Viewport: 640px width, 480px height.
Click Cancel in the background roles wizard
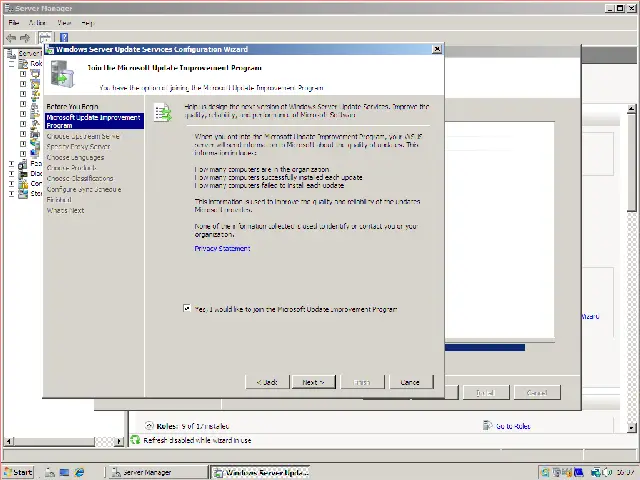(x=537, y=393)
